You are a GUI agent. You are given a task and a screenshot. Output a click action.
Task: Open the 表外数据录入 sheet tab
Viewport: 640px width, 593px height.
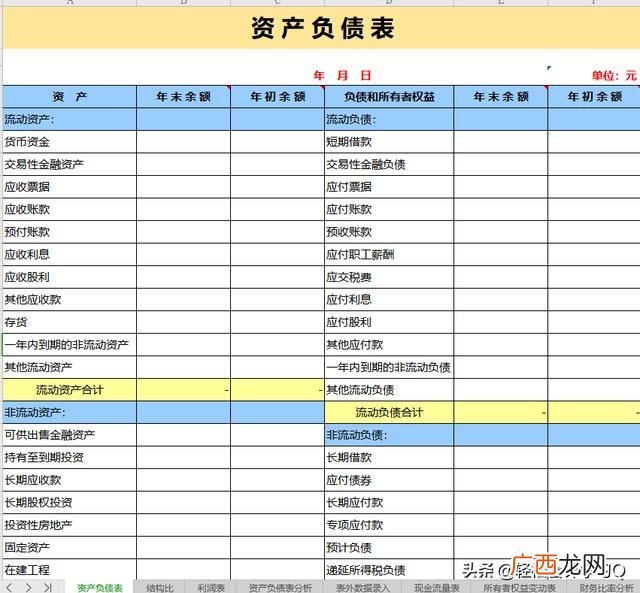coord(362,588)
